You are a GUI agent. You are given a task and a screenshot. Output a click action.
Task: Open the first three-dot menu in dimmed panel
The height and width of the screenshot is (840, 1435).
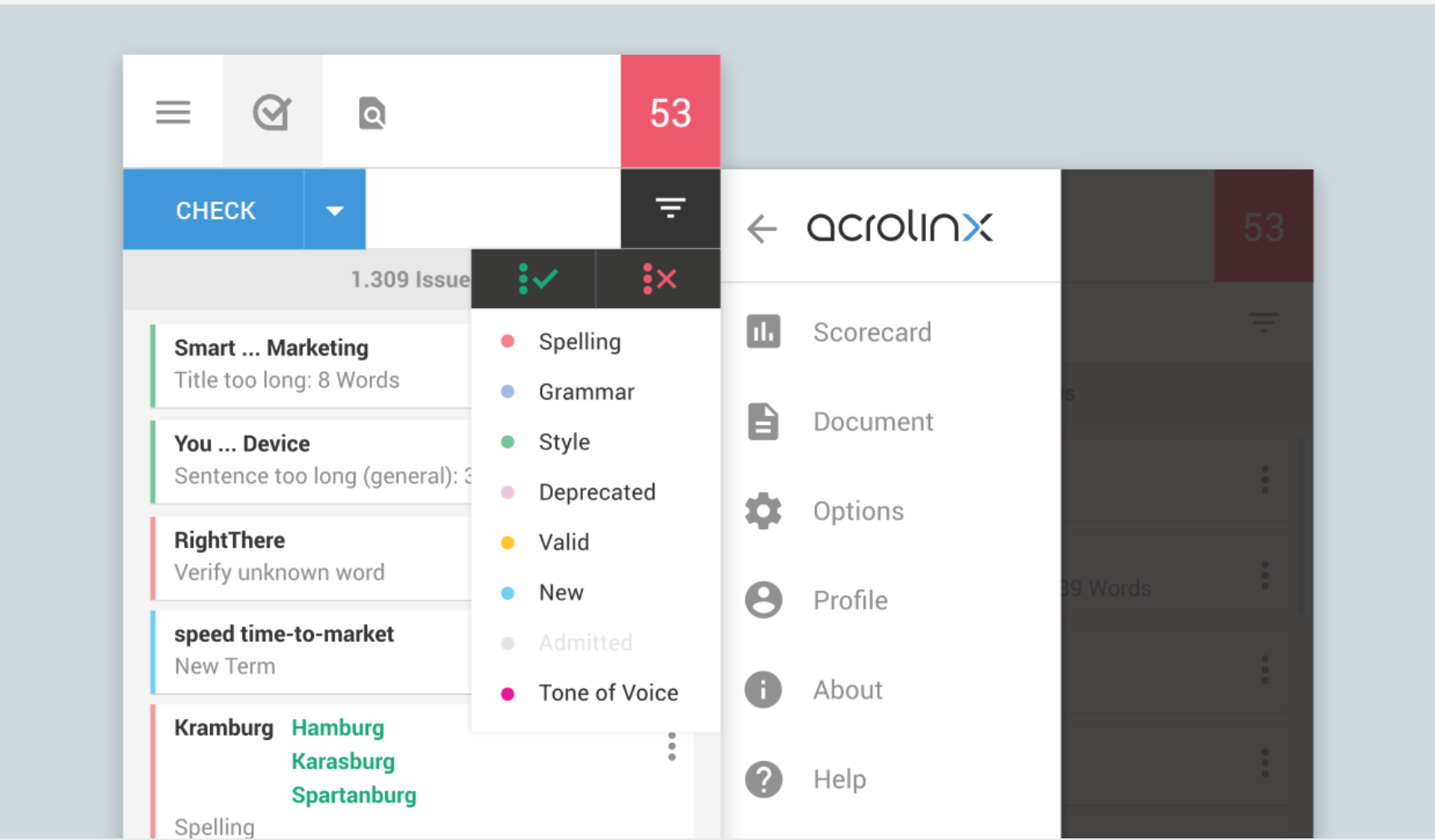coord(1264,480)
